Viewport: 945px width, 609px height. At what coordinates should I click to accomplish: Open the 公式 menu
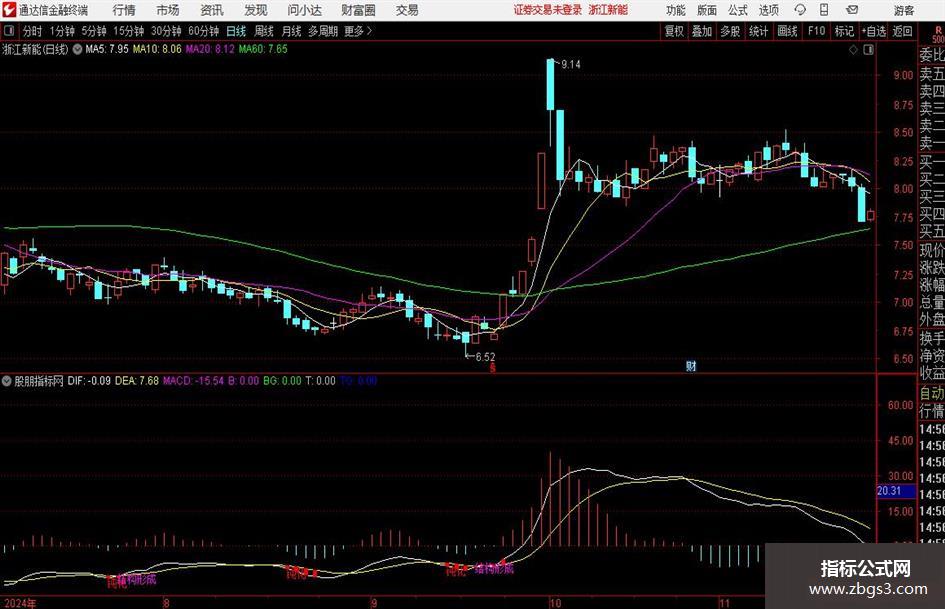738,10
